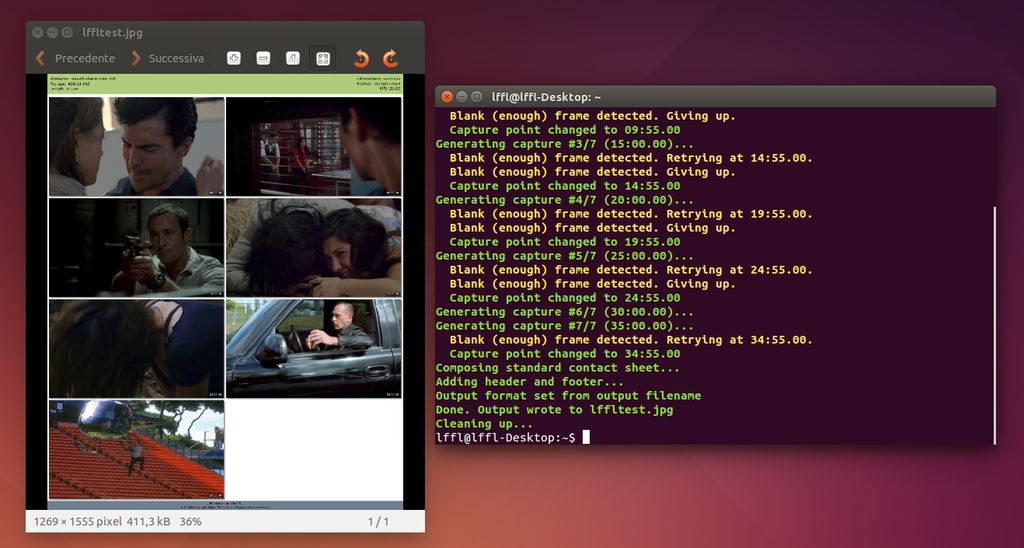This screenshot has width=1024, height=548.
Task: Show image at normal size
Action: pyautogui.click(x=293, y=58)
